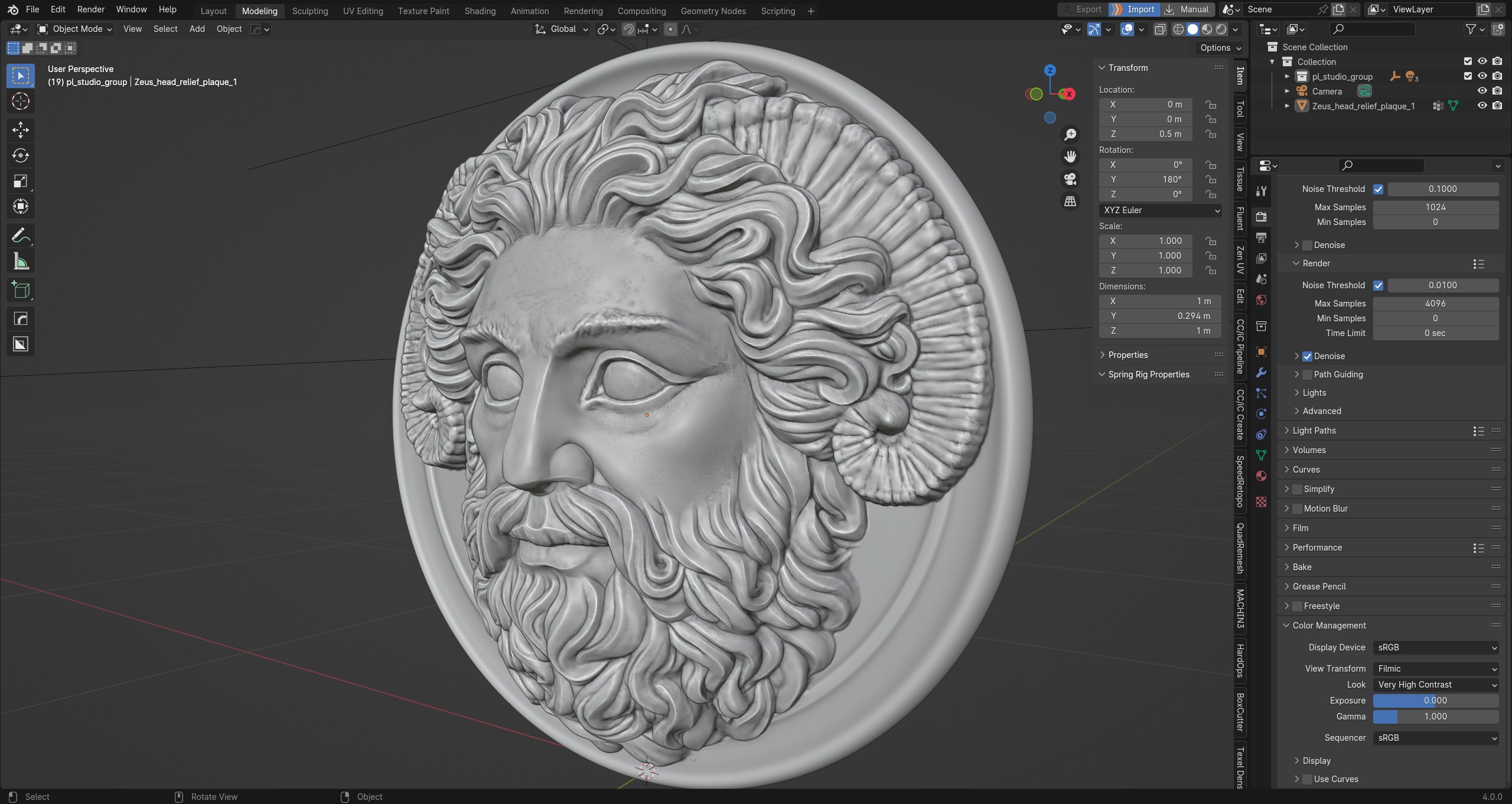Enable the Motion Blur checkbox

pos(1298,509)
